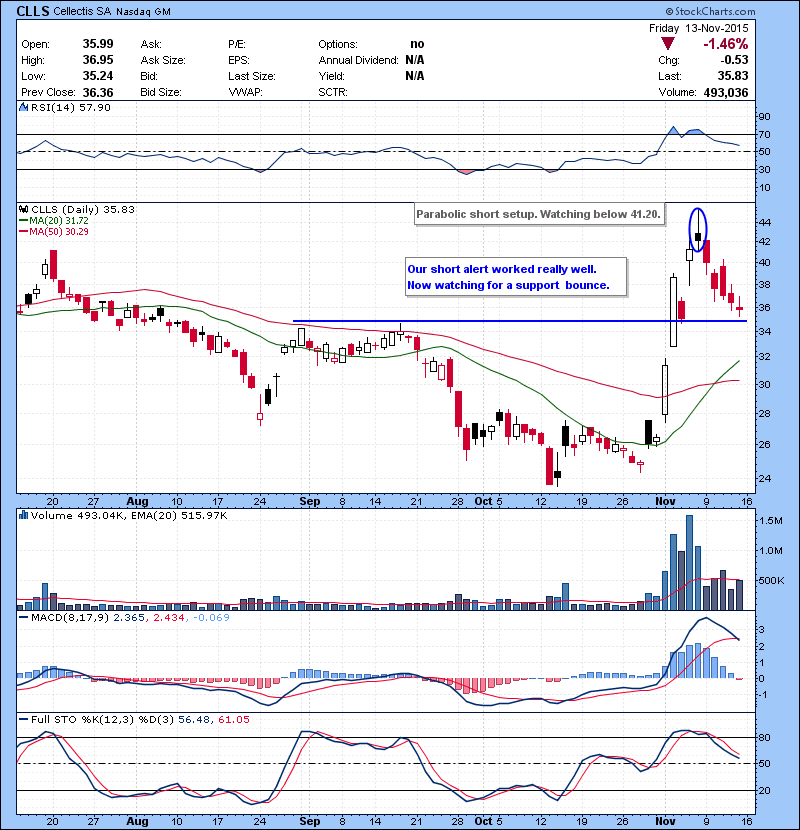The width and height of the screenshot is (800, 830).
Task: Click the Low value 35.24
Action: [x=98, y=76]
